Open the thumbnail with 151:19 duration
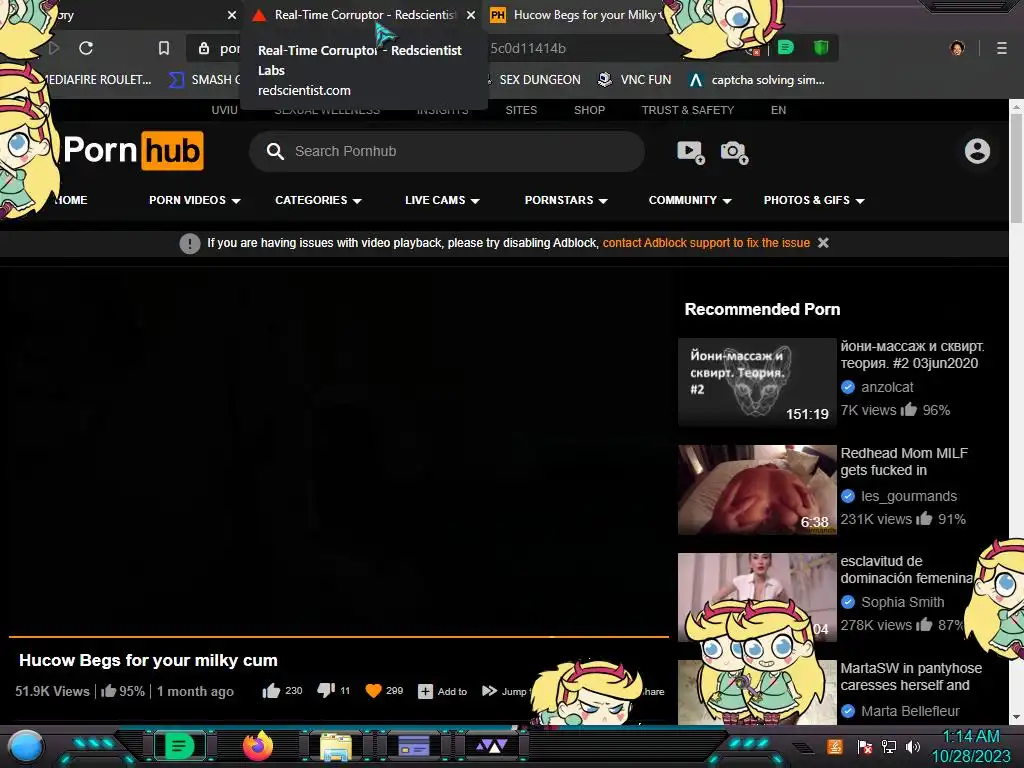Image resolution: width=1024 pixels, height=768 pixels. pyautogui.click(x=757, y=382)
